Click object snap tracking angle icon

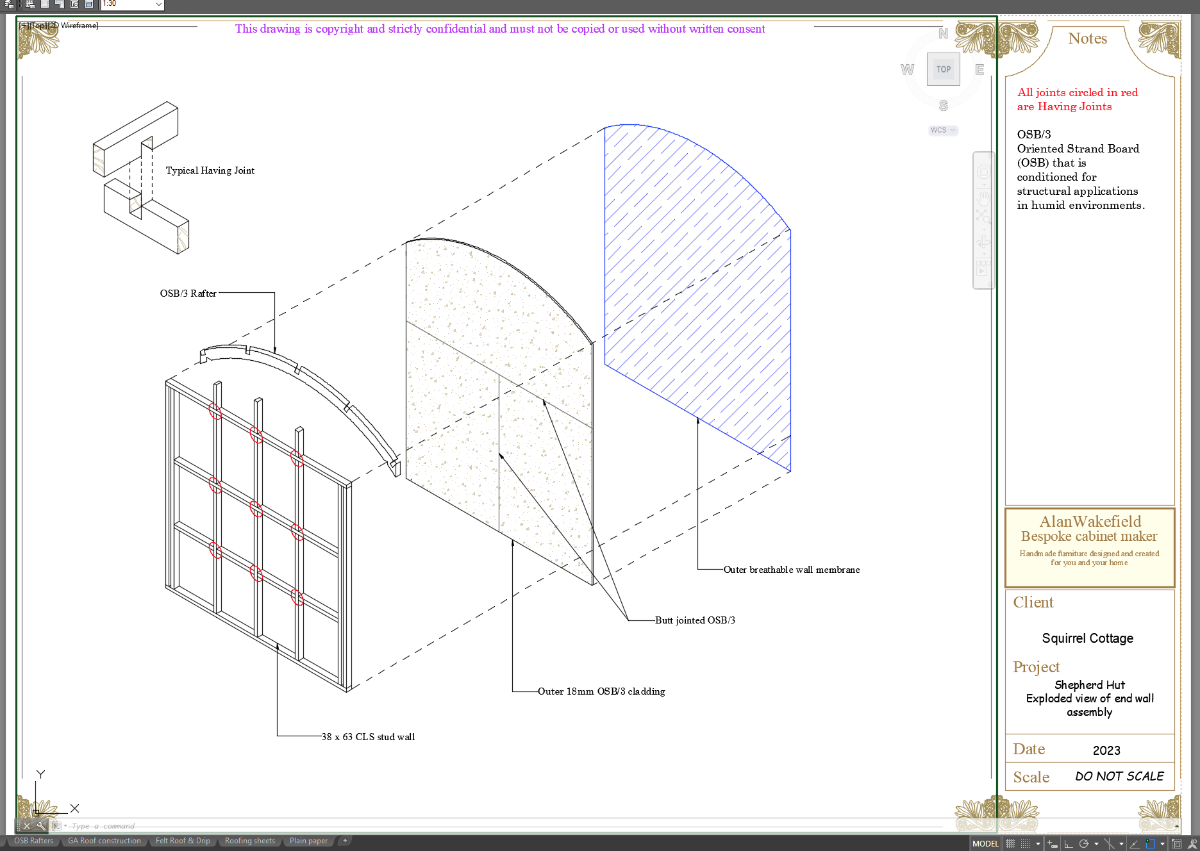(x=1134, y=844)
